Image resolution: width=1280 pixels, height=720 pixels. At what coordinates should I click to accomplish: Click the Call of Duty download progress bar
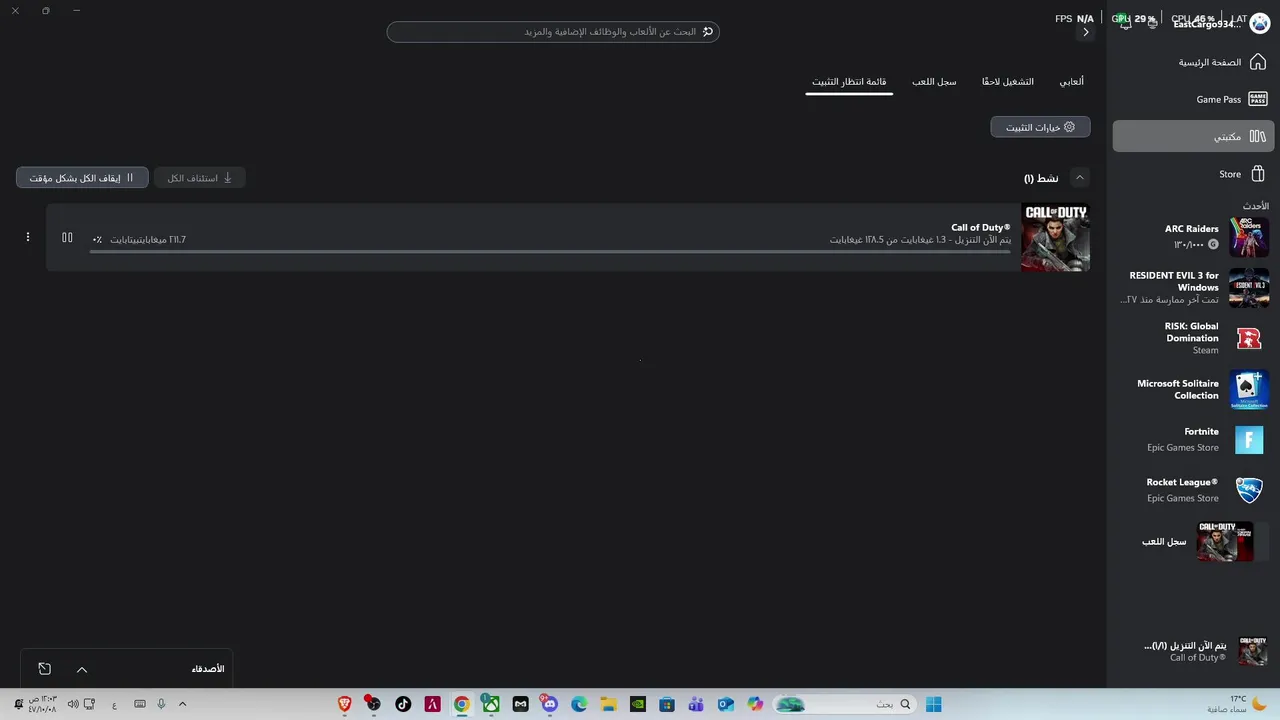click(x=550, y=252)
